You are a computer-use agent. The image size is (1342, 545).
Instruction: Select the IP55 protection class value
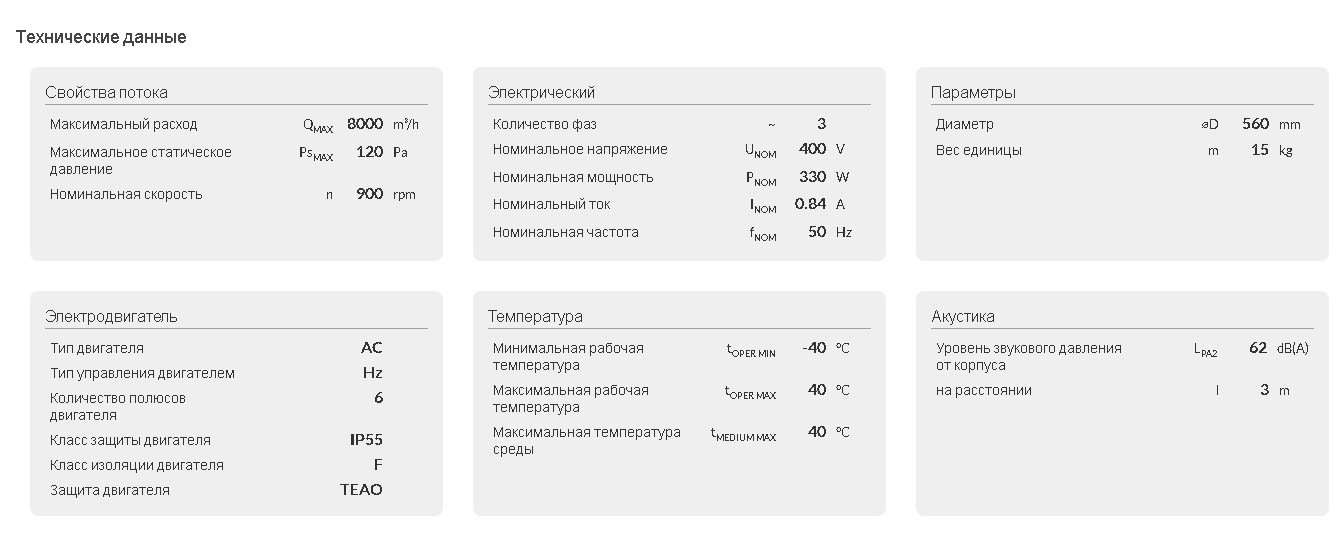366,440
